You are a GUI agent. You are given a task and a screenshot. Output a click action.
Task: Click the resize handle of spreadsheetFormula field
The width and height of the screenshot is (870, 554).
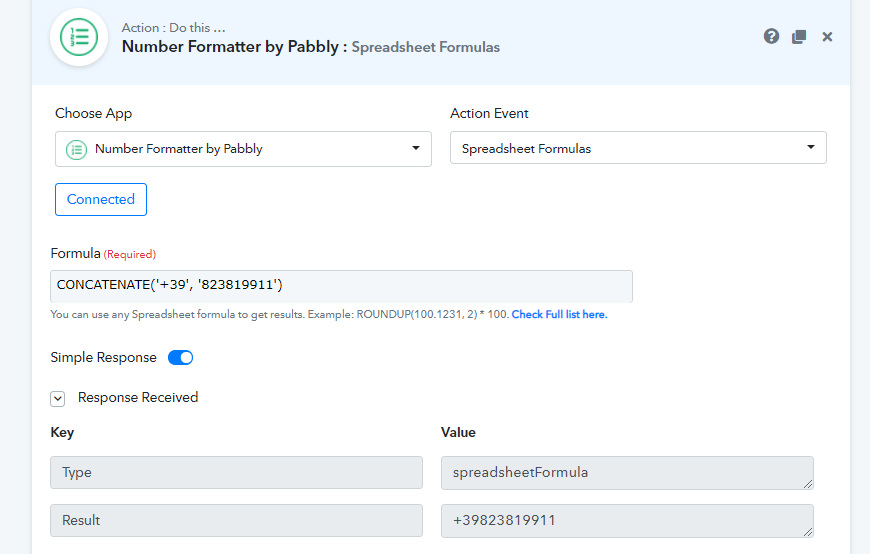808,484
